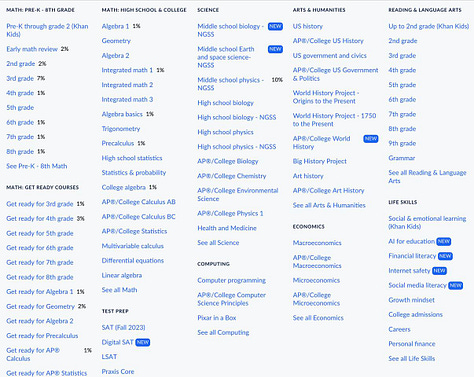Viewport: 474px width, 377px height.
Task: Click See Pre-K - 8th Math link
Action: pos(37,166)
